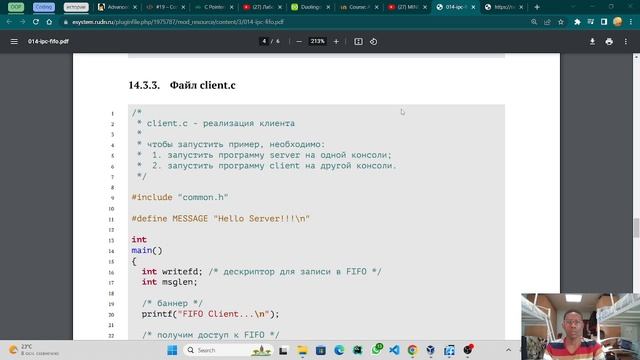This screenshot has height=360, width=640.
Task: Show hidden system tray icons
Action: coord(508,350)
